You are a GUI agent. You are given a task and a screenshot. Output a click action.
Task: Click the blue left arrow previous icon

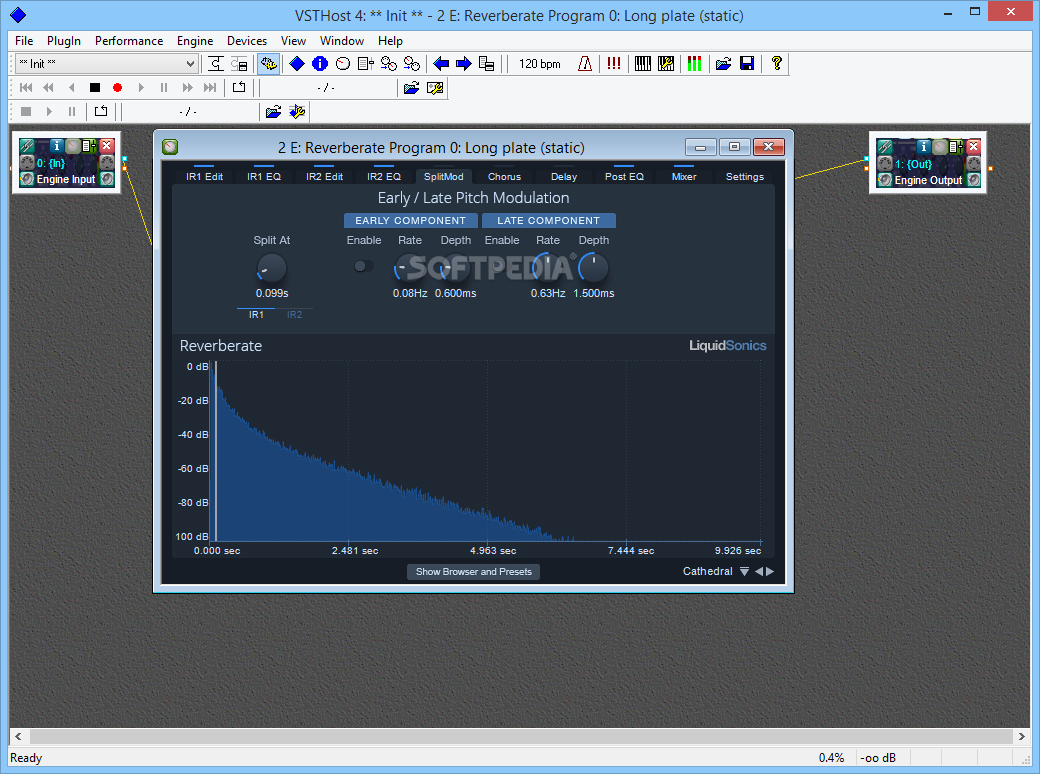[x=440, y=64]
